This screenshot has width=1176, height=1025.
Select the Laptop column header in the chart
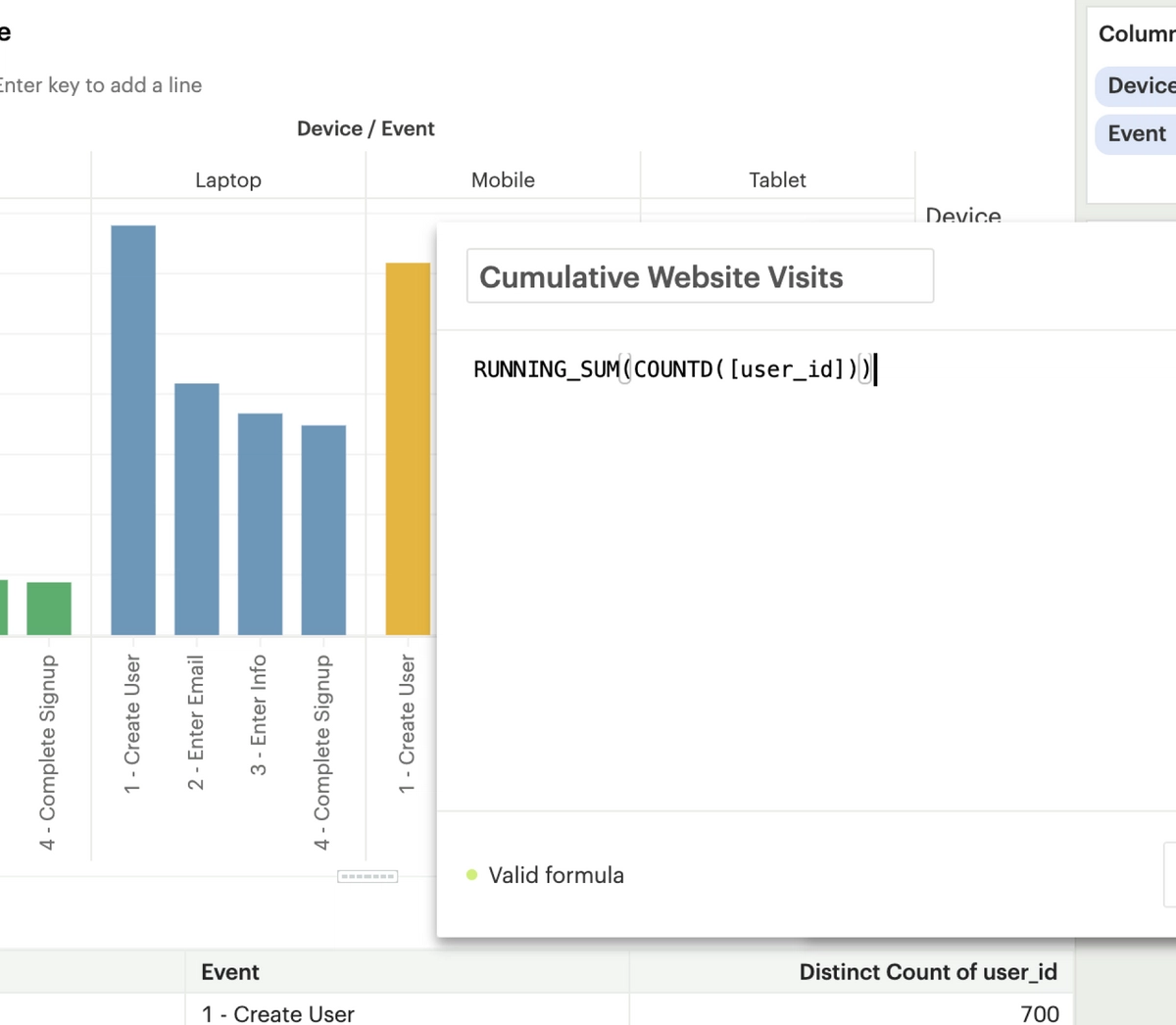tap(227, 179)
